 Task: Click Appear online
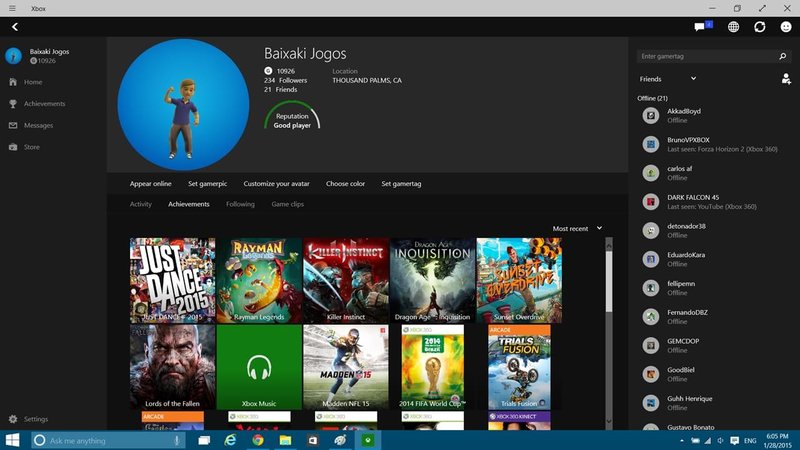point(151,184)
